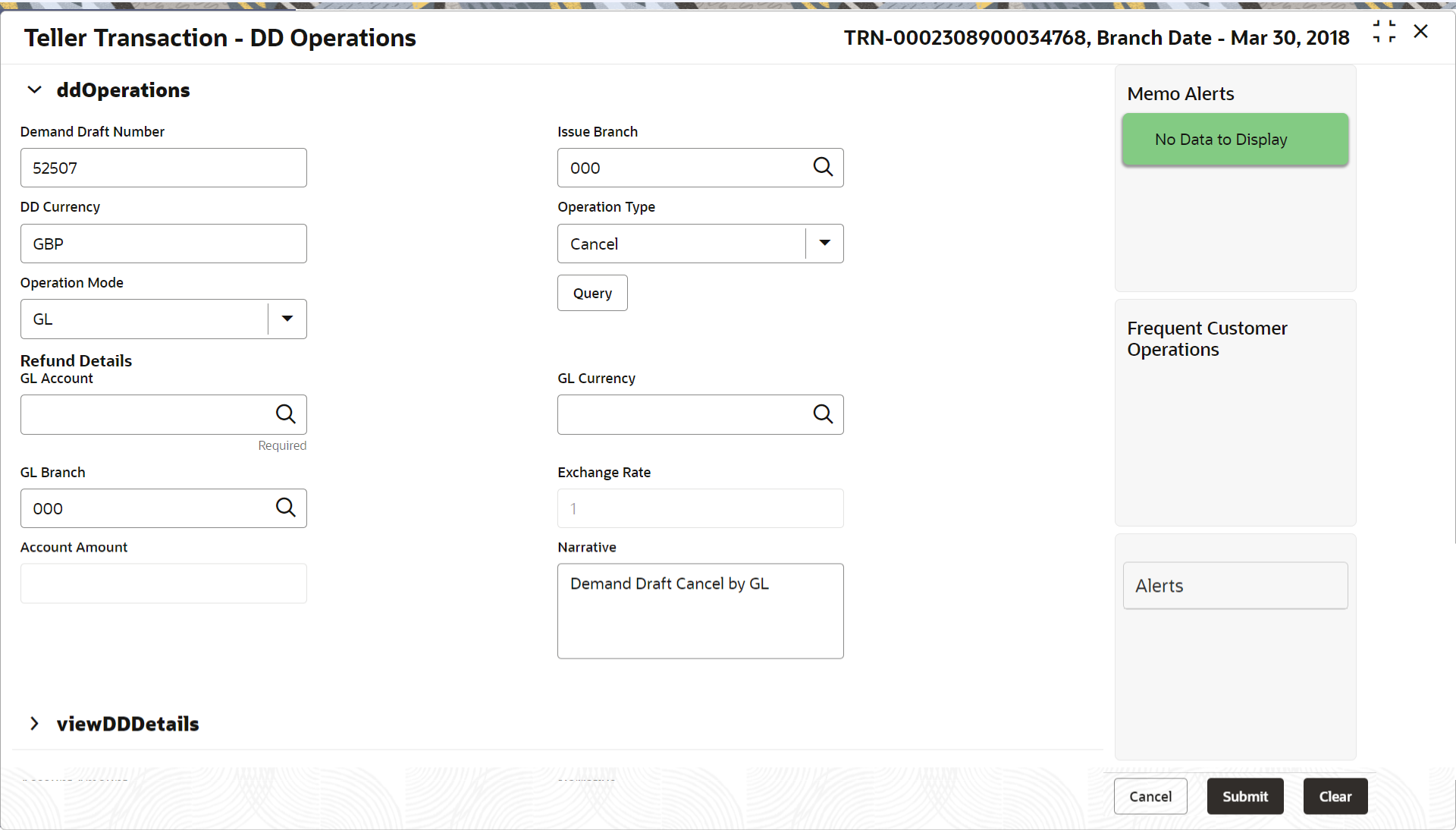Screen dimensions: 1456x830
Task: Click the close window X icon
Action: 1421,31
